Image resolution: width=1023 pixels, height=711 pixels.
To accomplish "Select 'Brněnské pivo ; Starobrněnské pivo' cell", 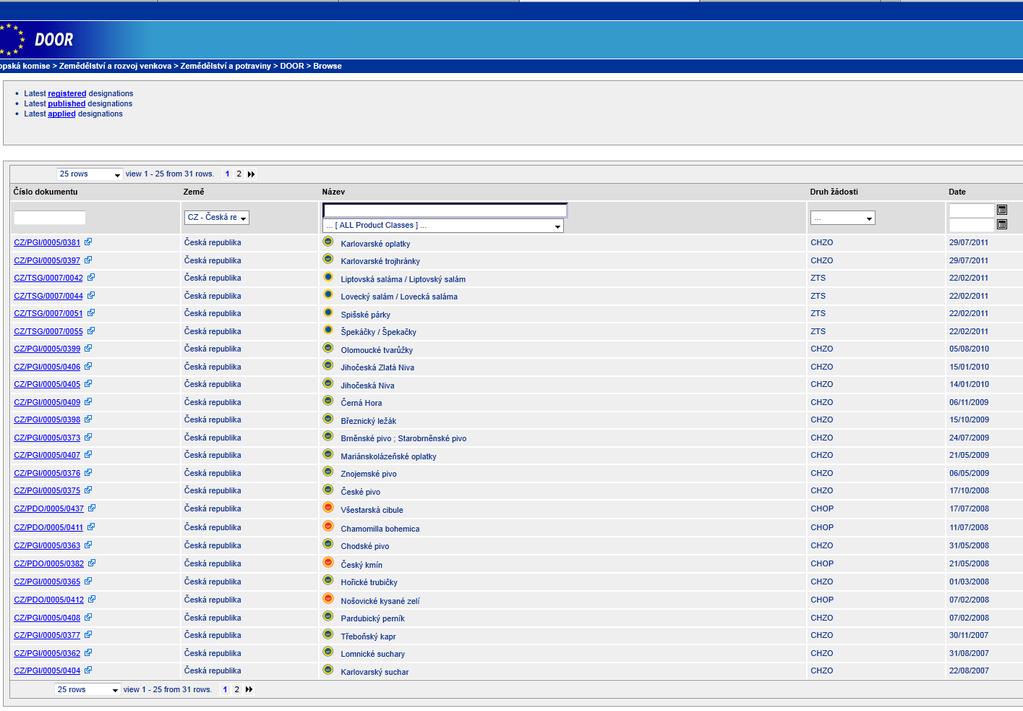I will [x=403, y=438].
